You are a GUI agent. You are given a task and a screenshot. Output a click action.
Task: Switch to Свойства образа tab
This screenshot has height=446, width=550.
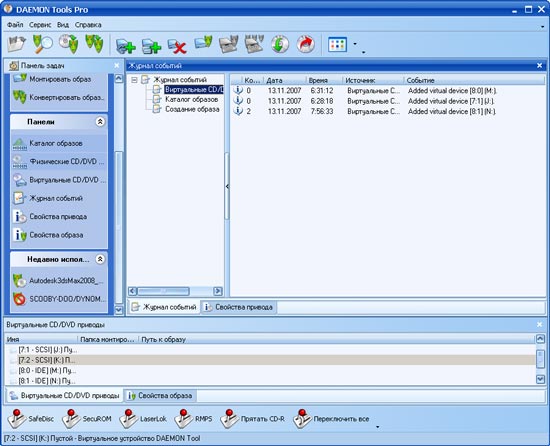click(x=160, y=396)
